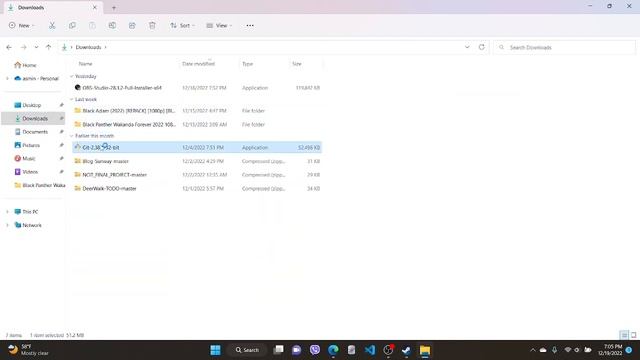Viewport: 640px width, 360px height.
Task: Select the Git 32-bit installer file
Action: click(x=197, y=147)
